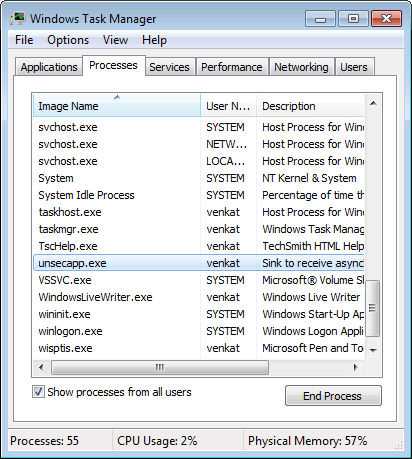Open the View menu
The width and height of the screenshot is (412, 459).
(115, 40)
